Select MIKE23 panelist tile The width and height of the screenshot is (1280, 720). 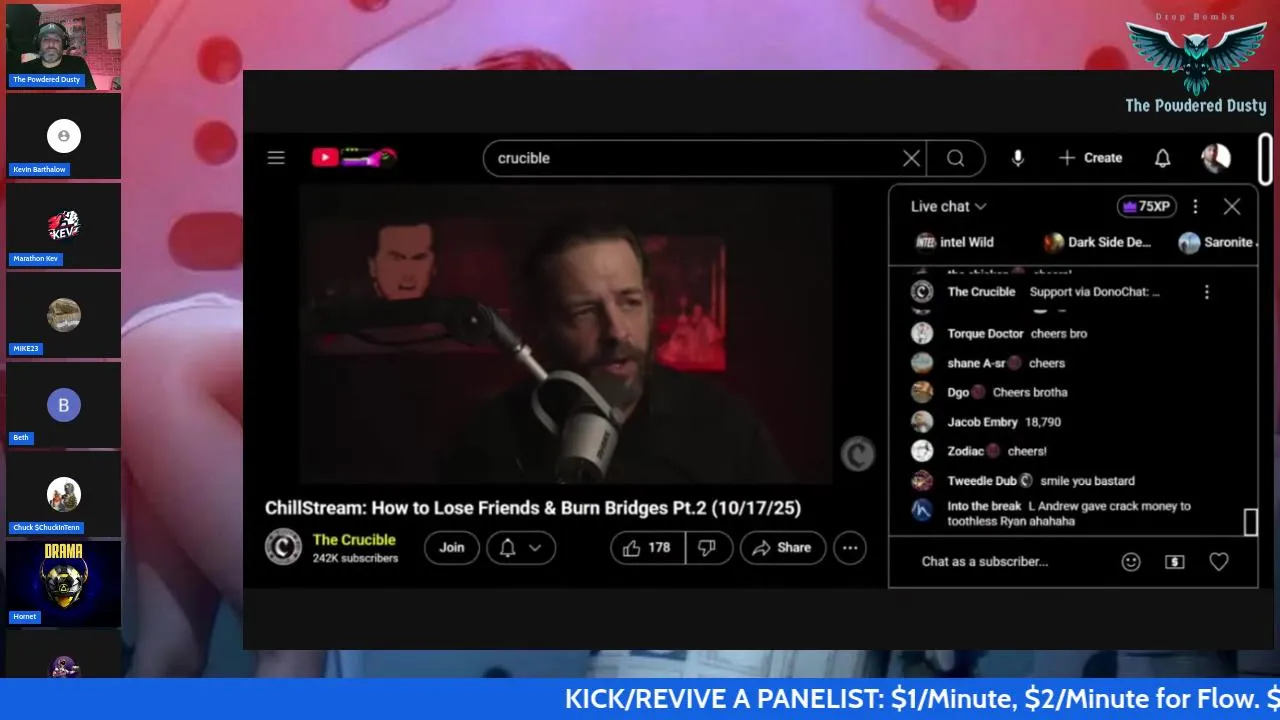pos(63,315)
